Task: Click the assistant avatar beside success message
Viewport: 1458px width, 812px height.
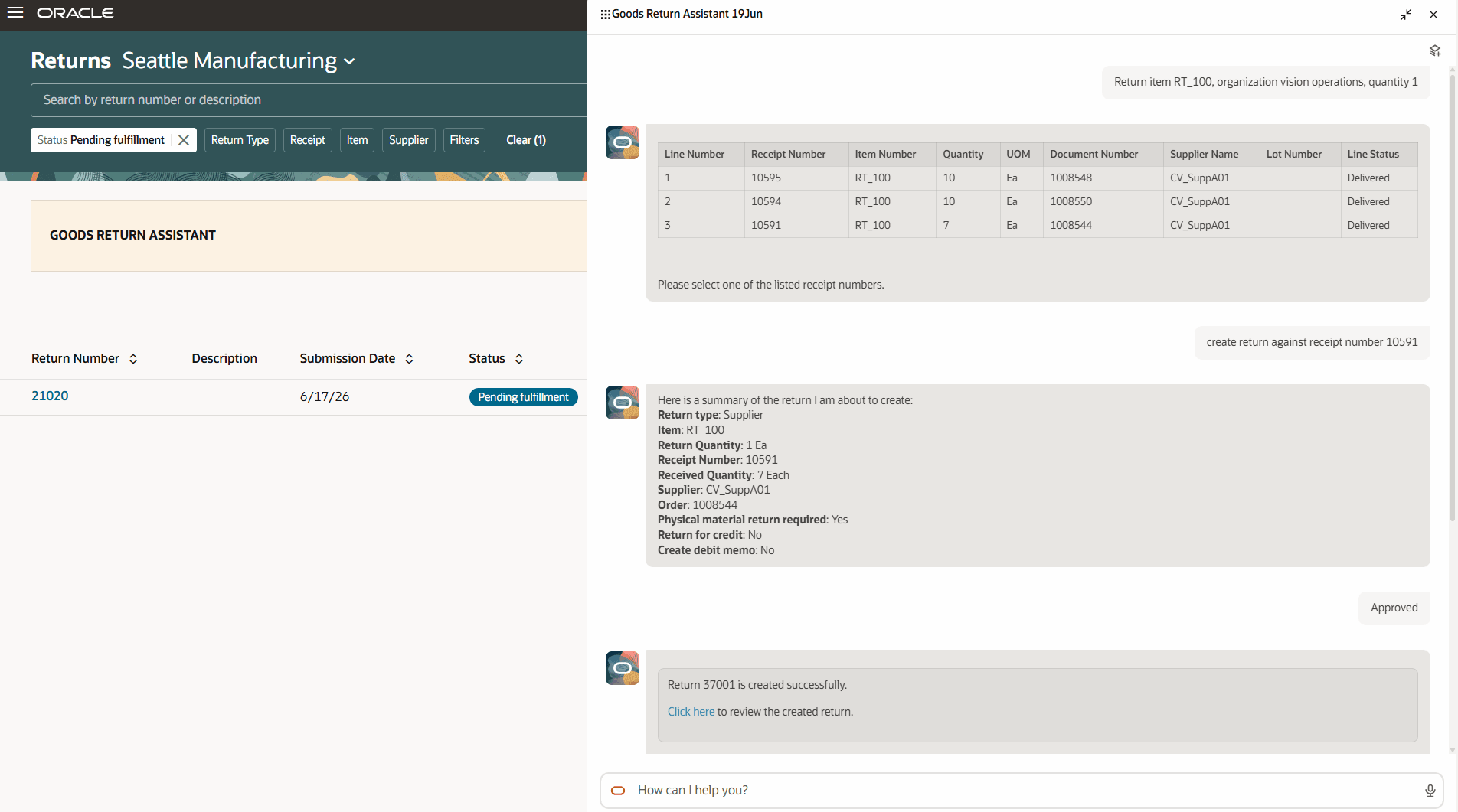Action: tap(623, 668)
